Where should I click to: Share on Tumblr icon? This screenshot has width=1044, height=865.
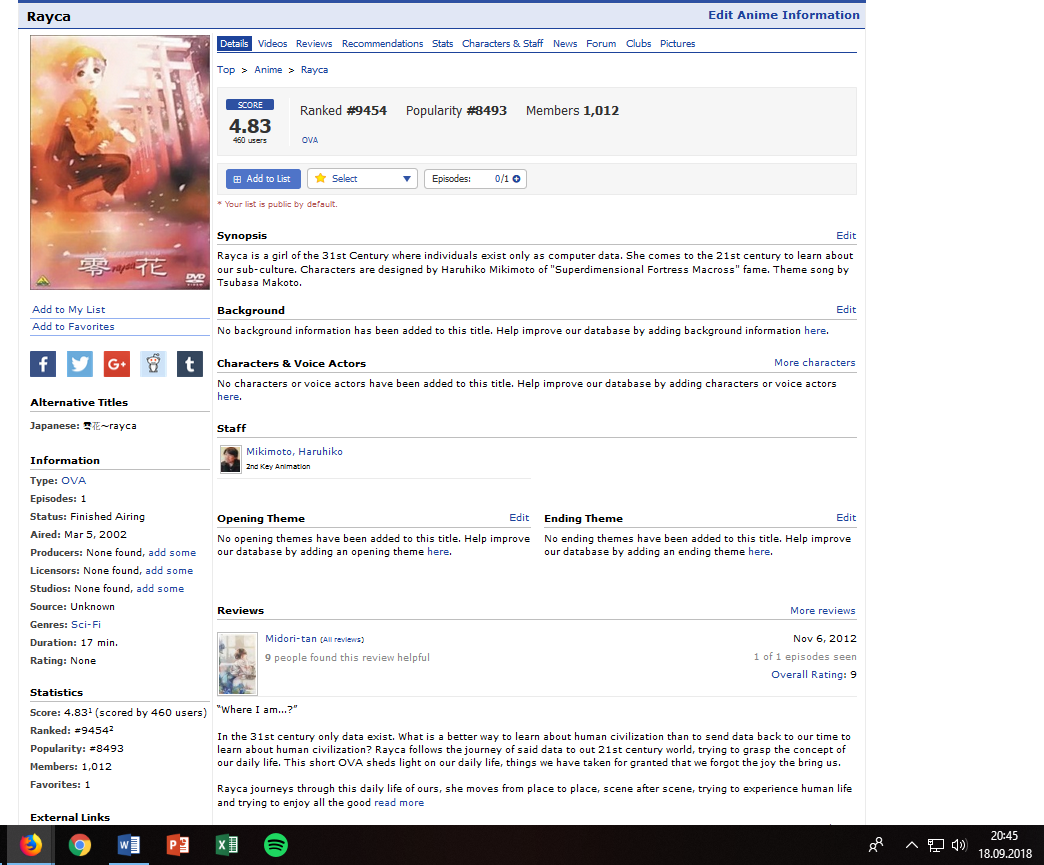click(190, 364)
